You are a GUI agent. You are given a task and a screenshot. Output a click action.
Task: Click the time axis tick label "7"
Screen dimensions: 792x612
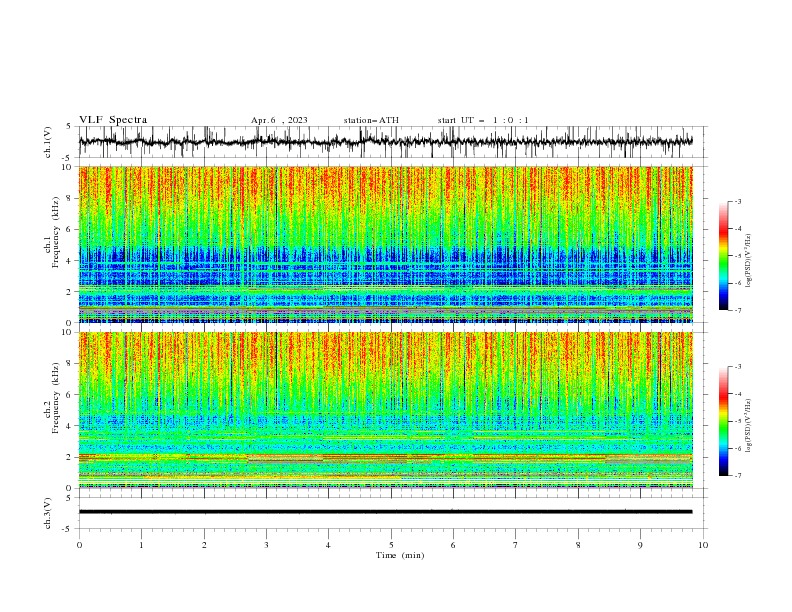click(516, 545)
